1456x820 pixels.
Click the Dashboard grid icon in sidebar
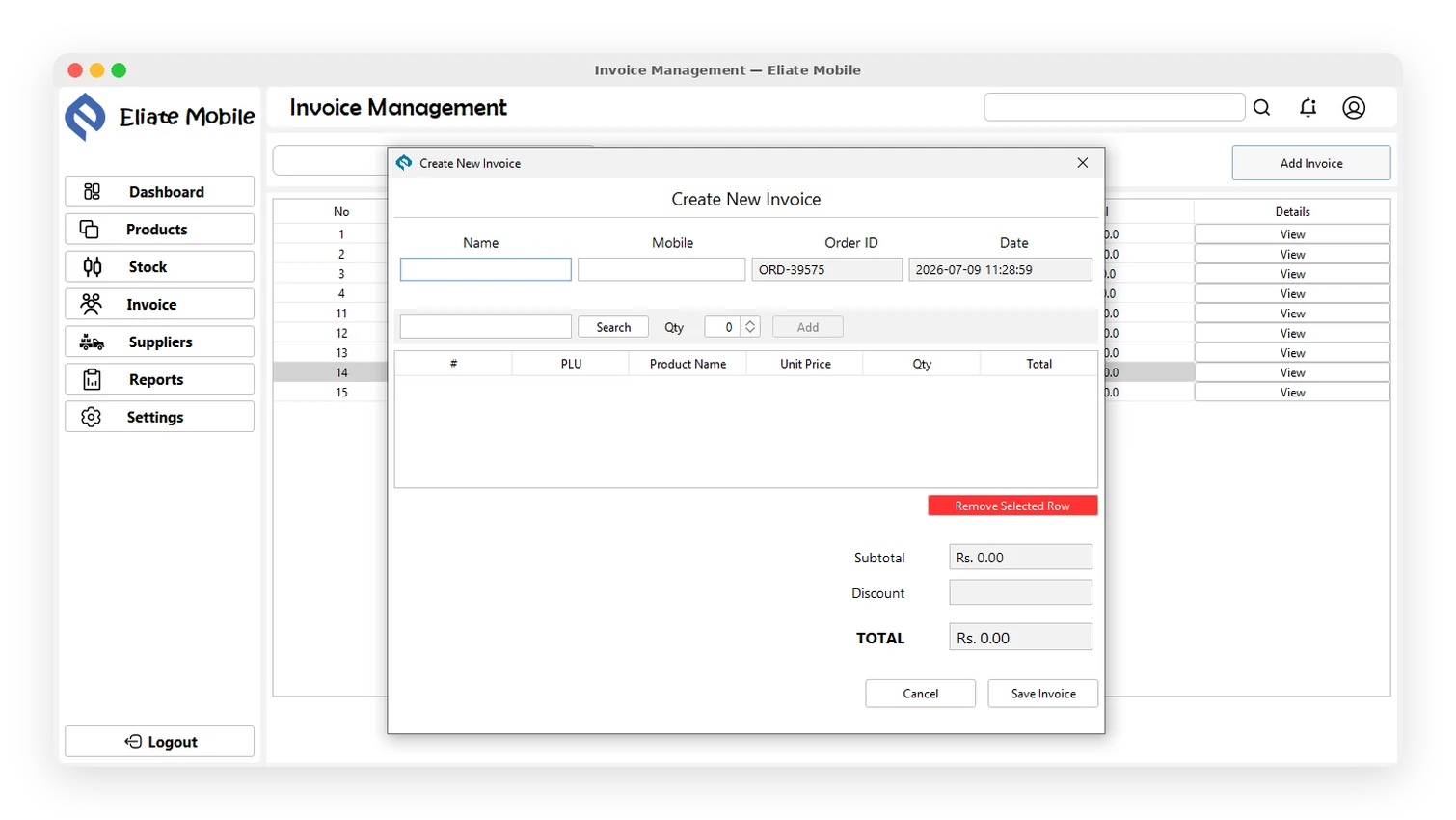92,192
